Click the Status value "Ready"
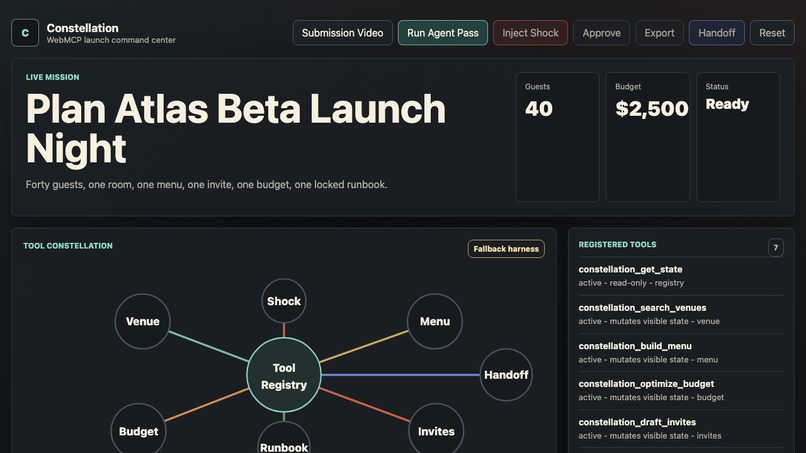This screenshot has height=453, width=806. [x=727, y=104]
